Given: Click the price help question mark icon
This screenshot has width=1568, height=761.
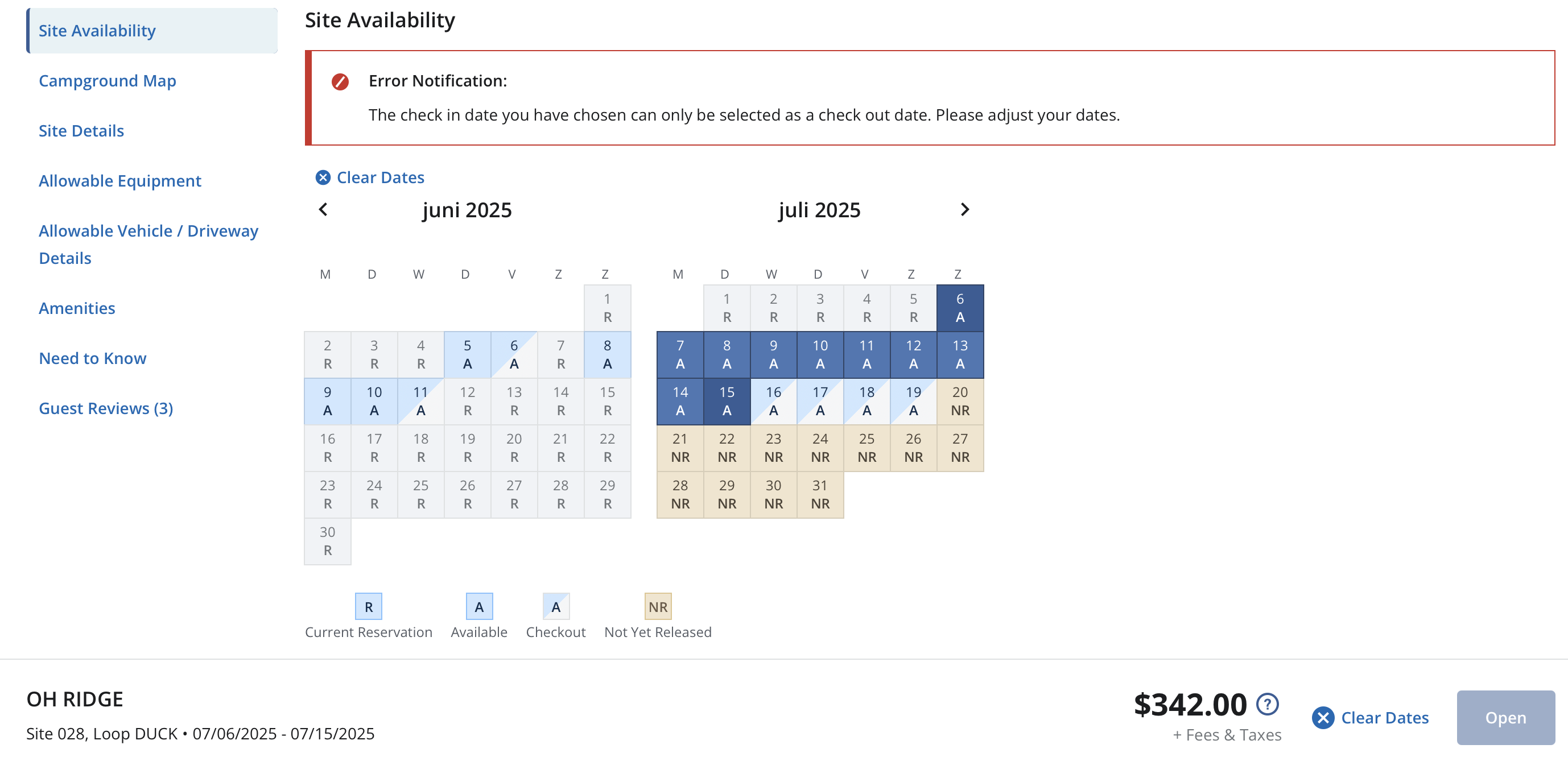Looking at the screenshot, I should tap(1267, 705).
